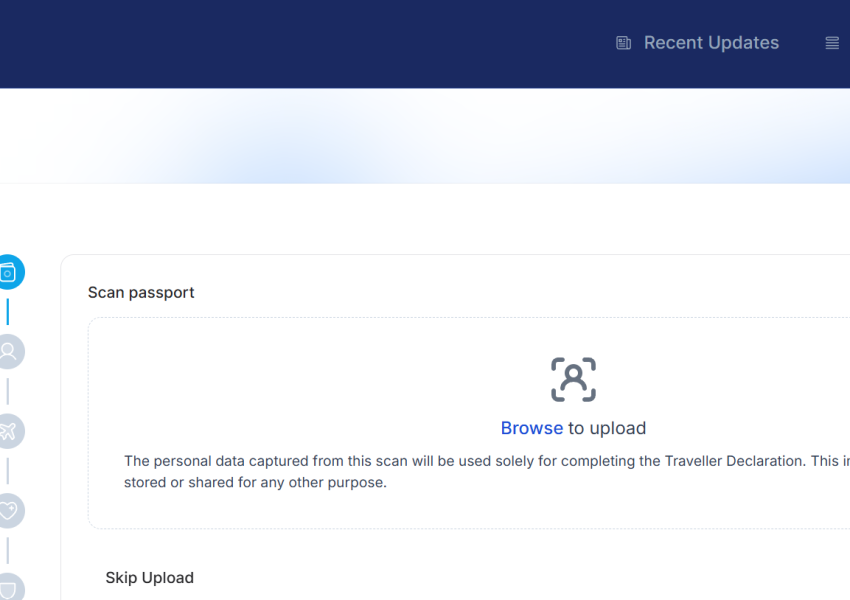Click connector line between person and airplane steps

8,391
